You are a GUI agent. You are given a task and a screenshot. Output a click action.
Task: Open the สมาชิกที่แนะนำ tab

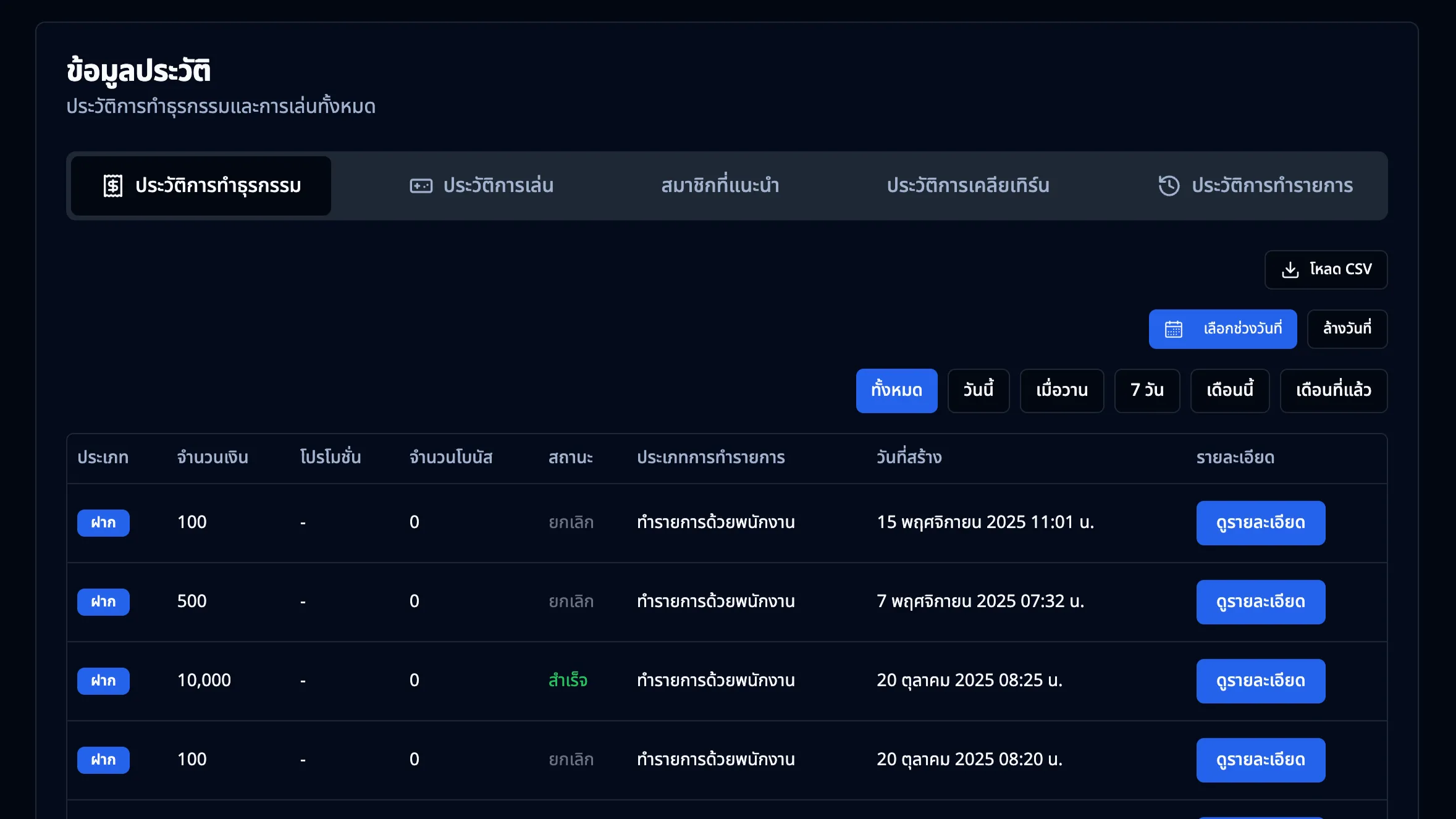coord(720,186)
